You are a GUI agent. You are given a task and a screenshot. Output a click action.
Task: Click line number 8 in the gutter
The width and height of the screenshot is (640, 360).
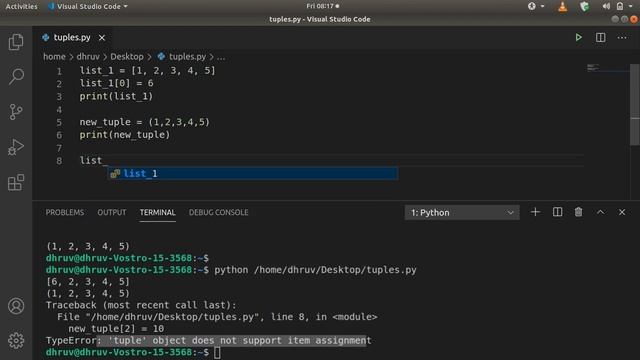coord(59,161)
